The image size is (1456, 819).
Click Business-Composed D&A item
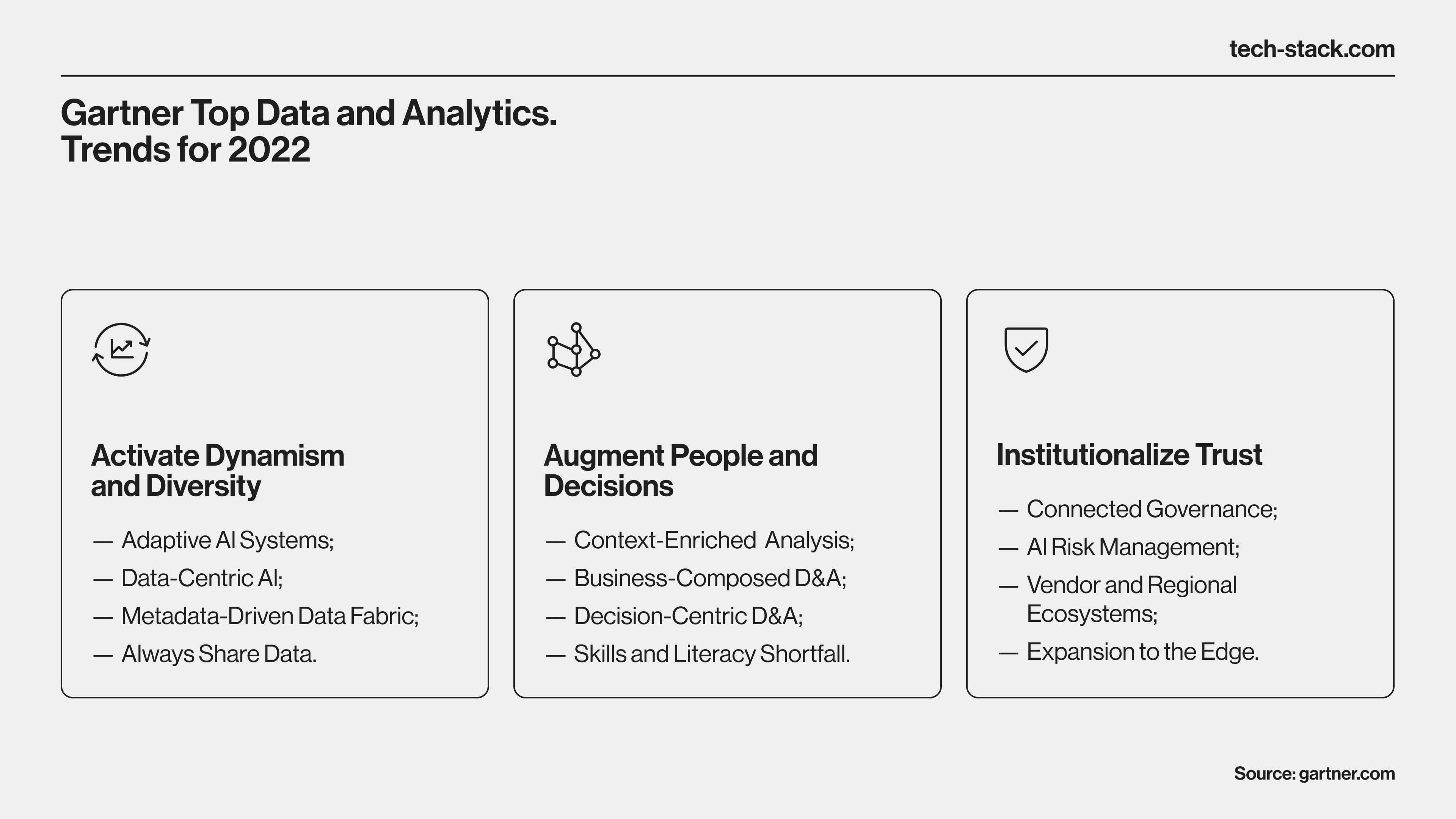click(x=710, y=578)
